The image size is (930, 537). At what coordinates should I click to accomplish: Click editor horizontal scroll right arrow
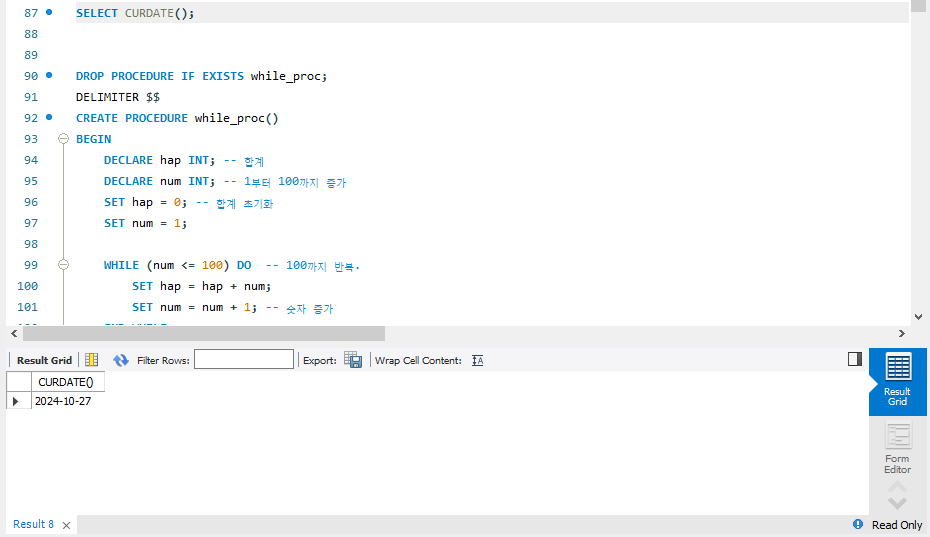point(902,333)
